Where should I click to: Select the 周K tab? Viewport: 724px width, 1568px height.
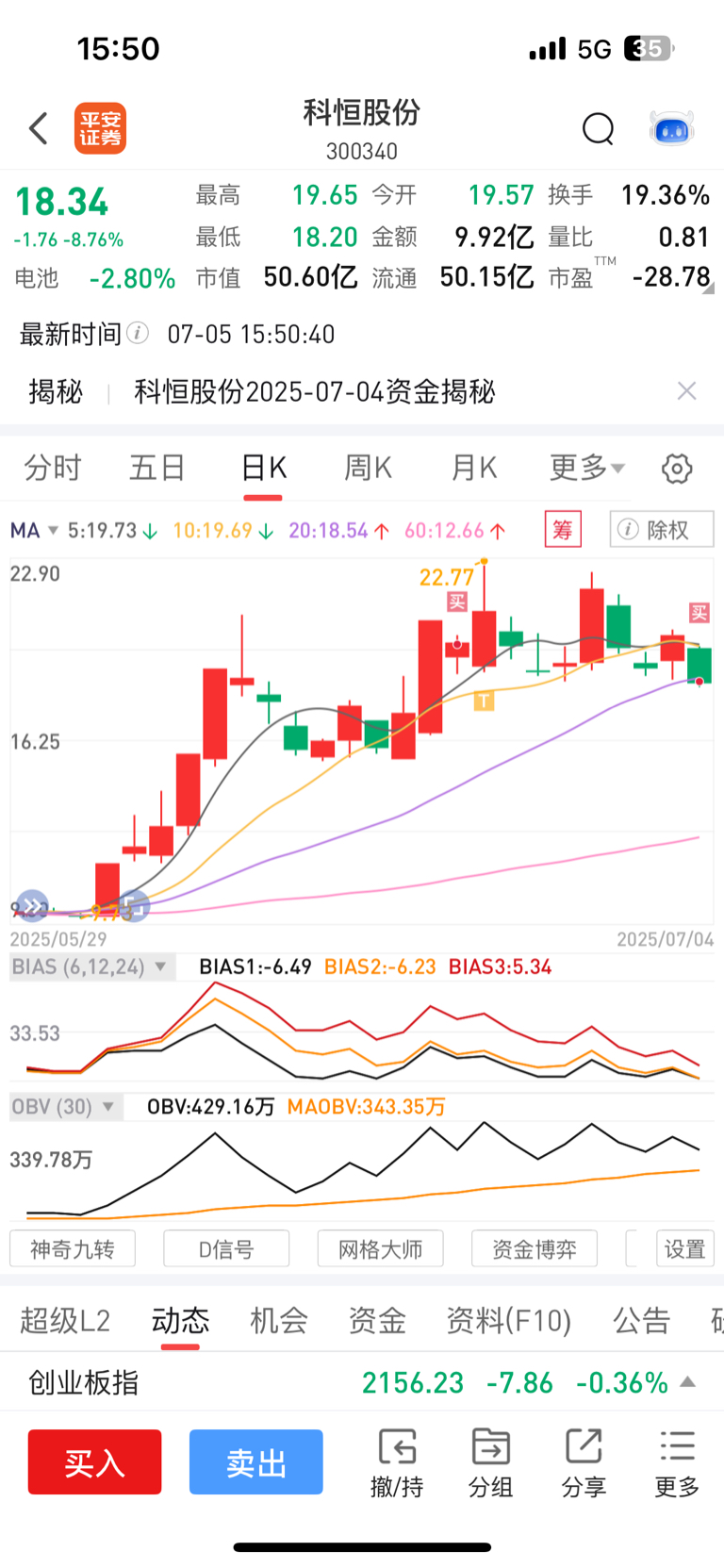pos(368,468)
